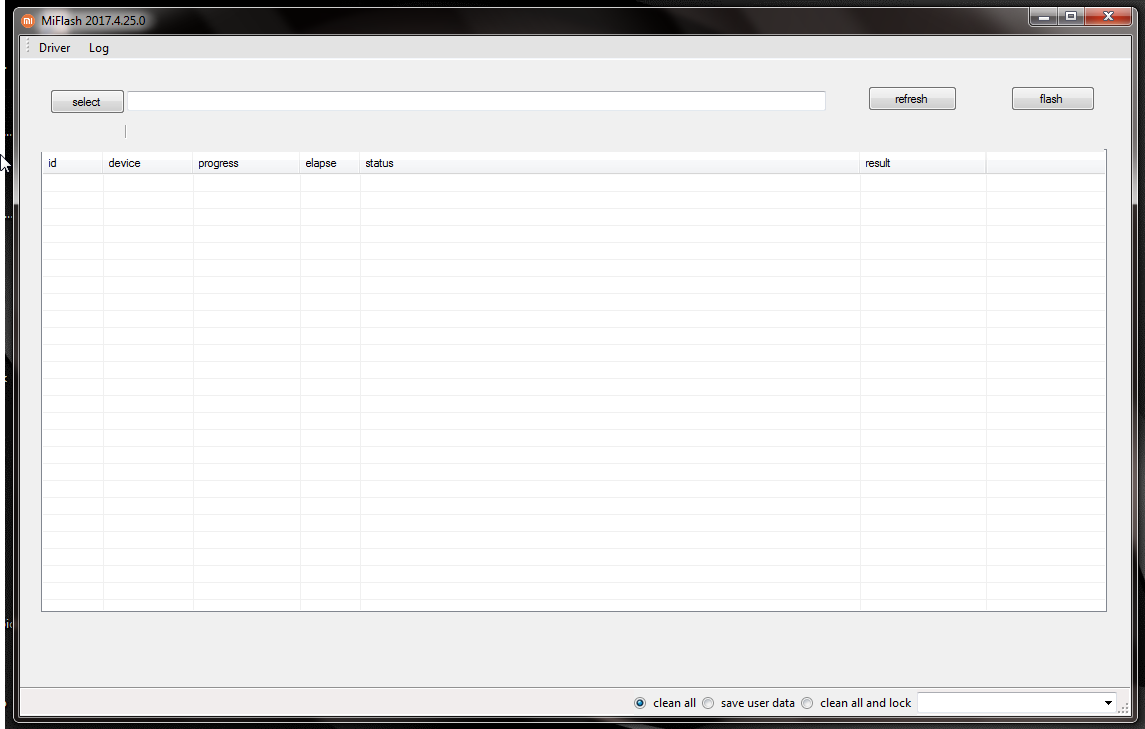
Task: Open the Driver menu
Action: (x=55, y=47)
